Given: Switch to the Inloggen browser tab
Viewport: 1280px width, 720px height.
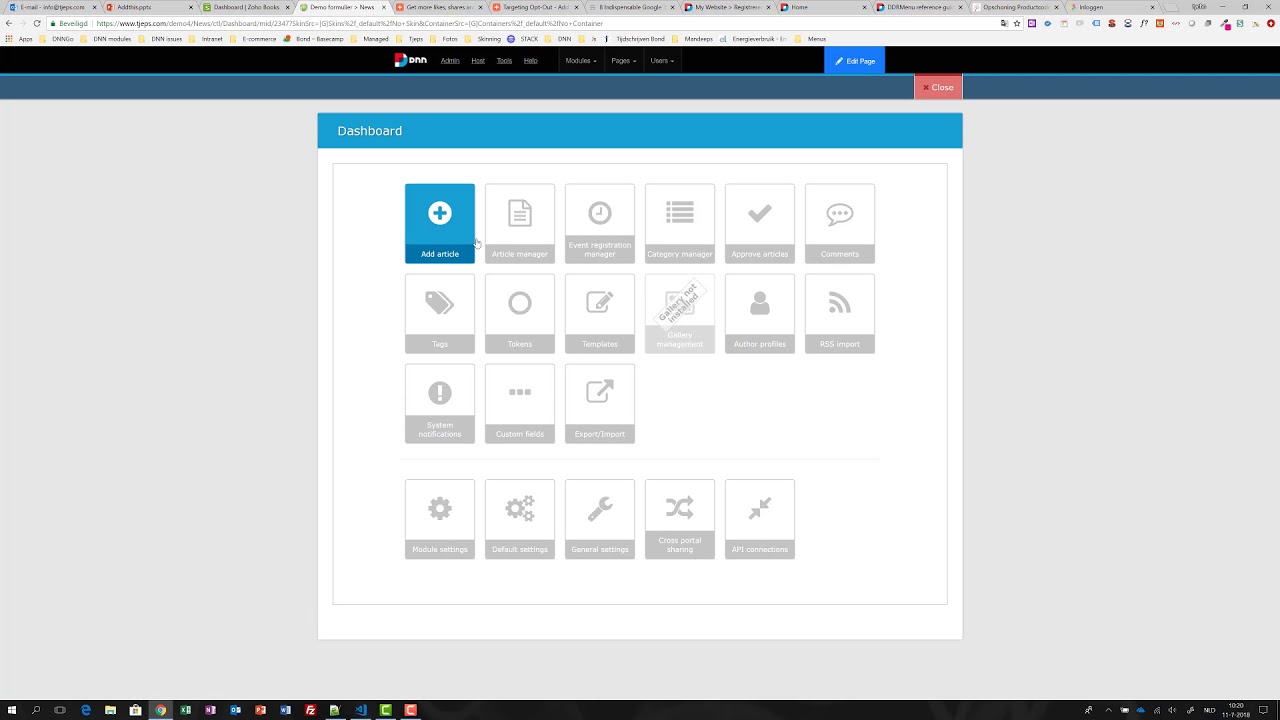Looking at the screenshot, I should (1113, 7).
